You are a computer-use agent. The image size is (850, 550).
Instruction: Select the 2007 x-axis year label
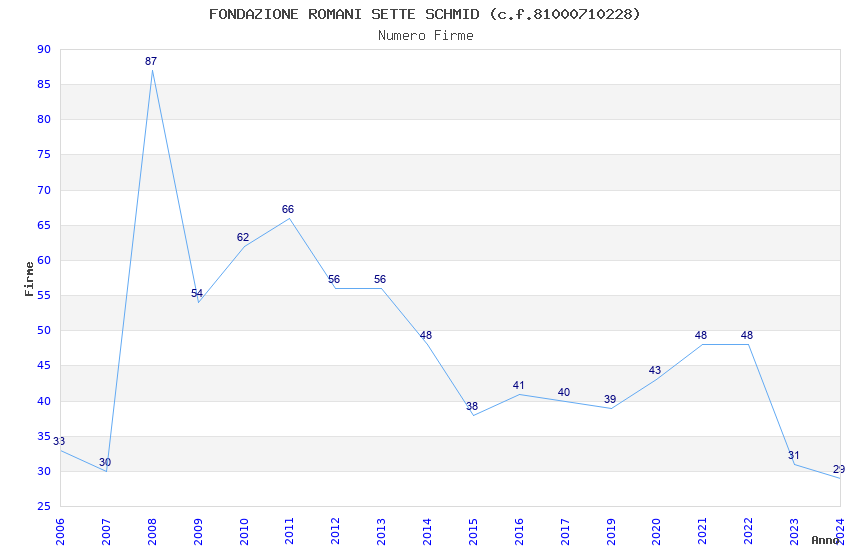(x=106, y=531)
